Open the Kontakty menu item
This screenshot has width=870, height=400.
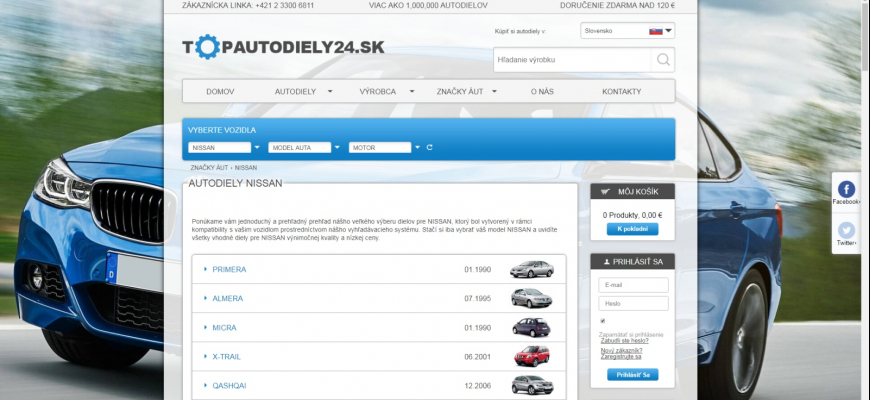621,92
